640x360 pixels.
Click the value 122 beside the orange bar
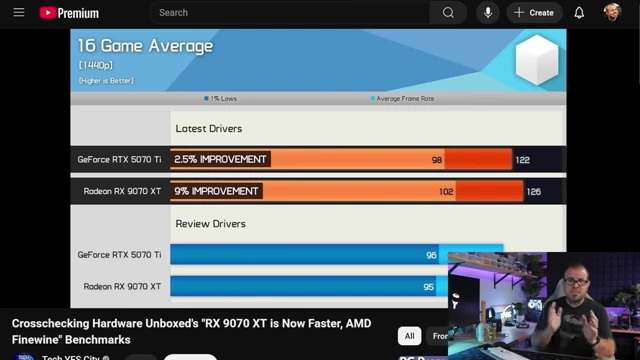click(x=522, y=160)
